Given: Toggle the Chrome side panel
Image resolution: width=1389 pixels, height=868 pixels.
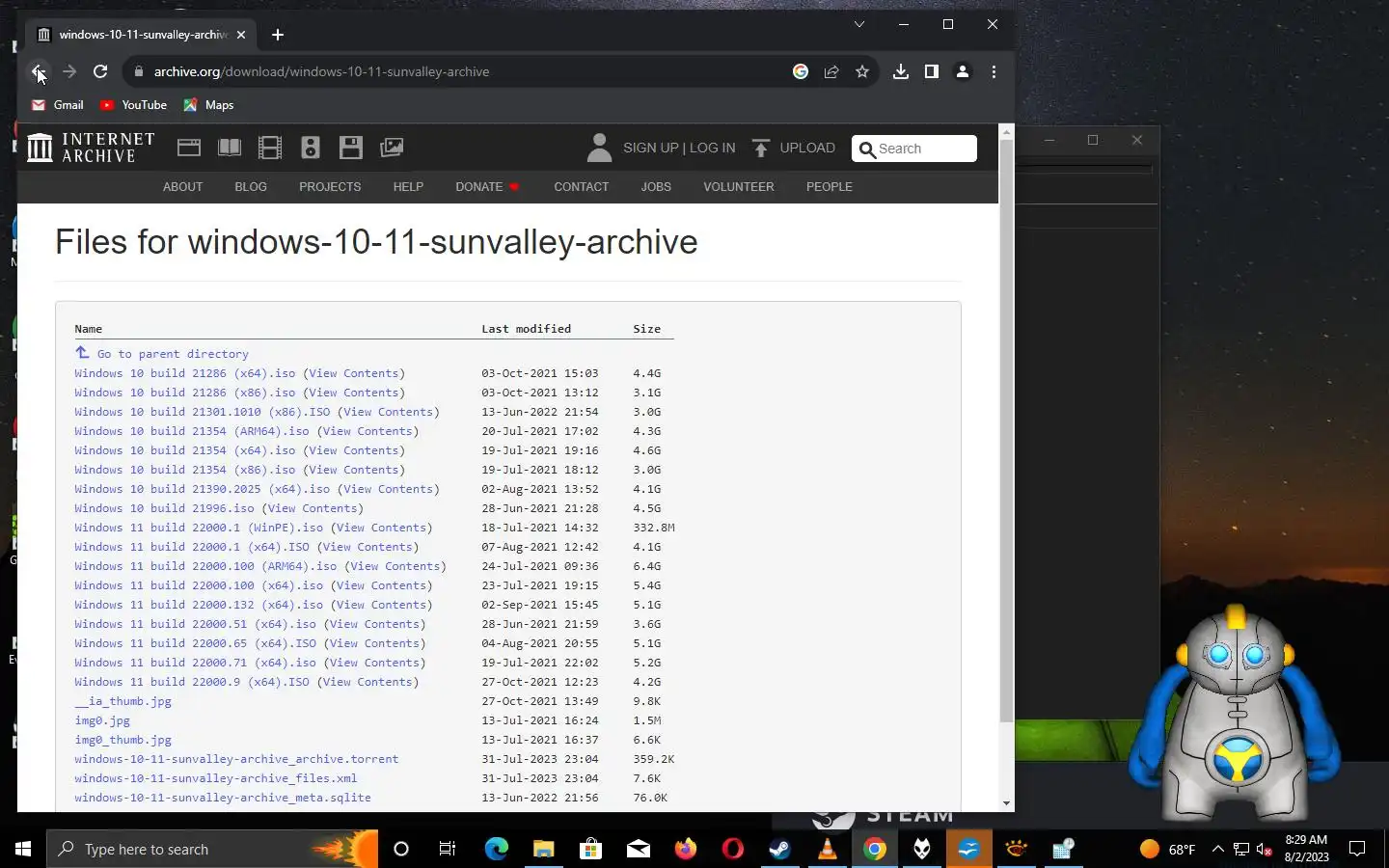Looking at the screenshot, I should coord(932,71).
